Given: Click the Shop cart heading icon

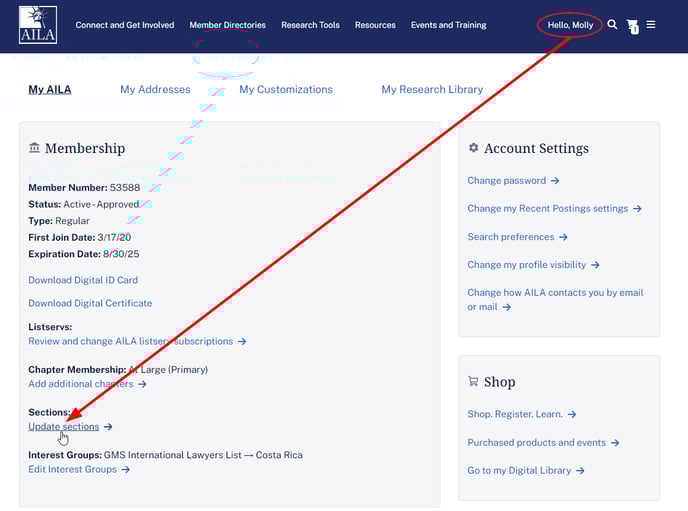Looking at the screenshot, I should click(x=473, y=381).
